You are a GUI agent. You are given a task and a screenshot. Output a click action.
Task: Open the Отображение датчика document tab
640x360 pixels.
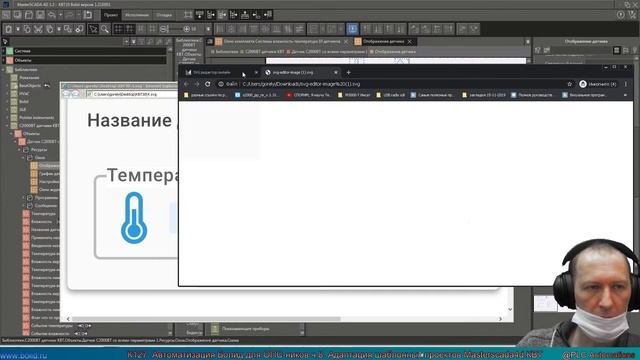[384, 41]
